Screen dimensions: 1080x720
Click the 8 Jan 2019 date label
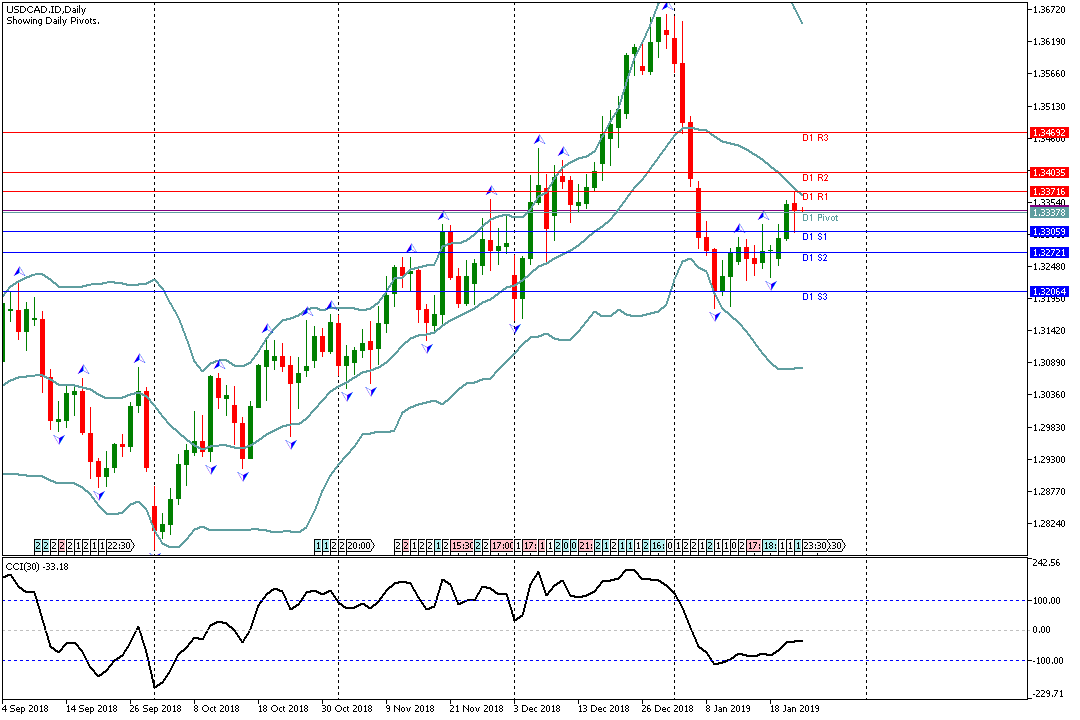point(727,709)
